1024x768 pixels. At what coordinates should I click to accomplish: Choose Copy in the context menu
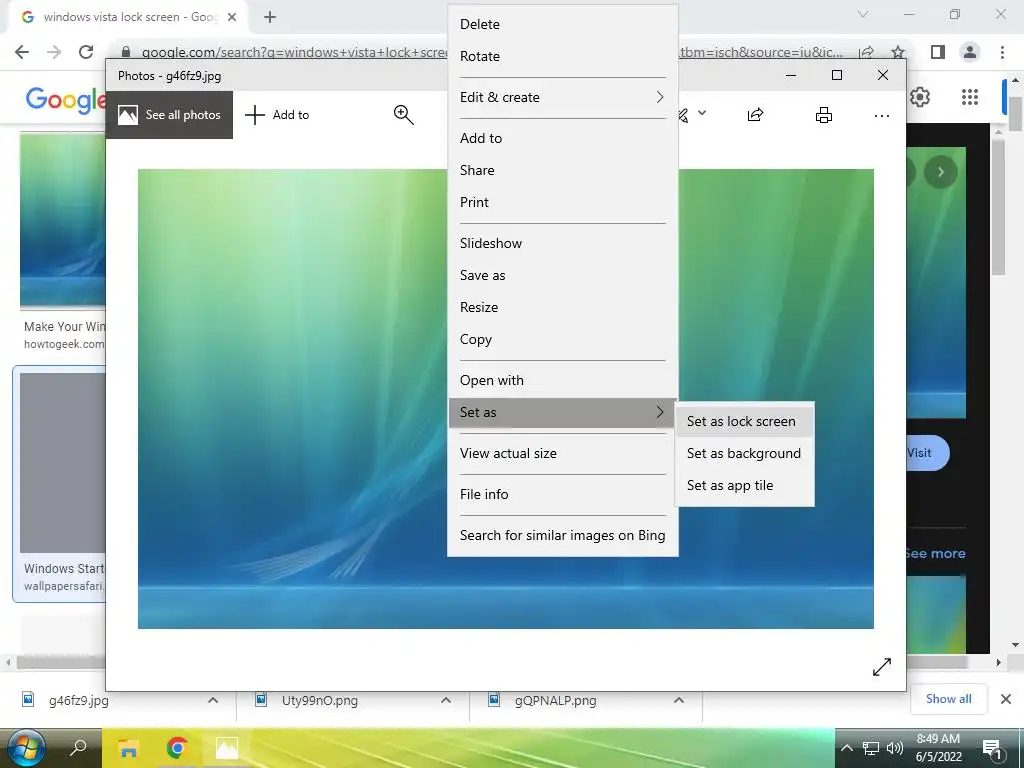pos(562,340)
